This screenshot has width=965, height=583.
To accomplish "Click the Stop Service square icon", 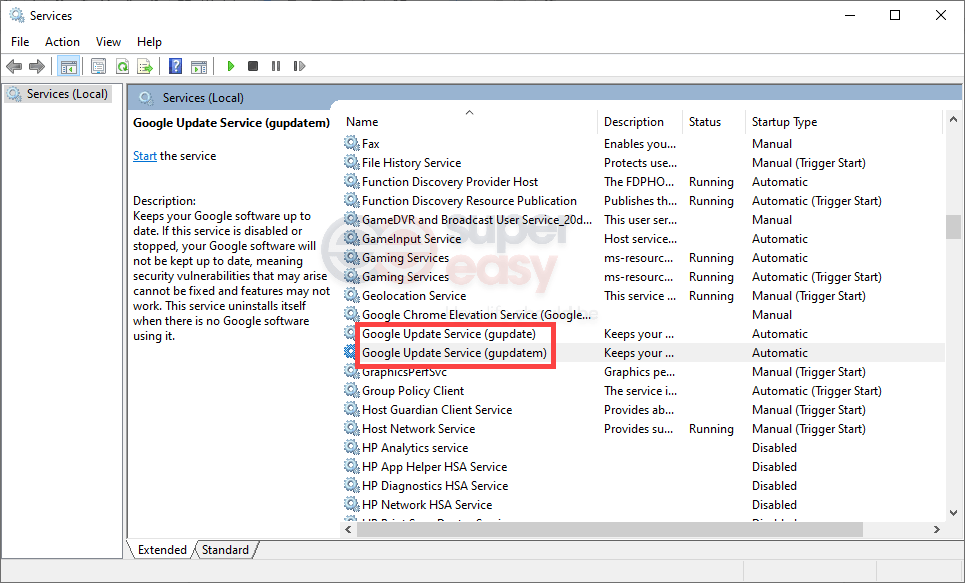I will click(x=252, y=66).
